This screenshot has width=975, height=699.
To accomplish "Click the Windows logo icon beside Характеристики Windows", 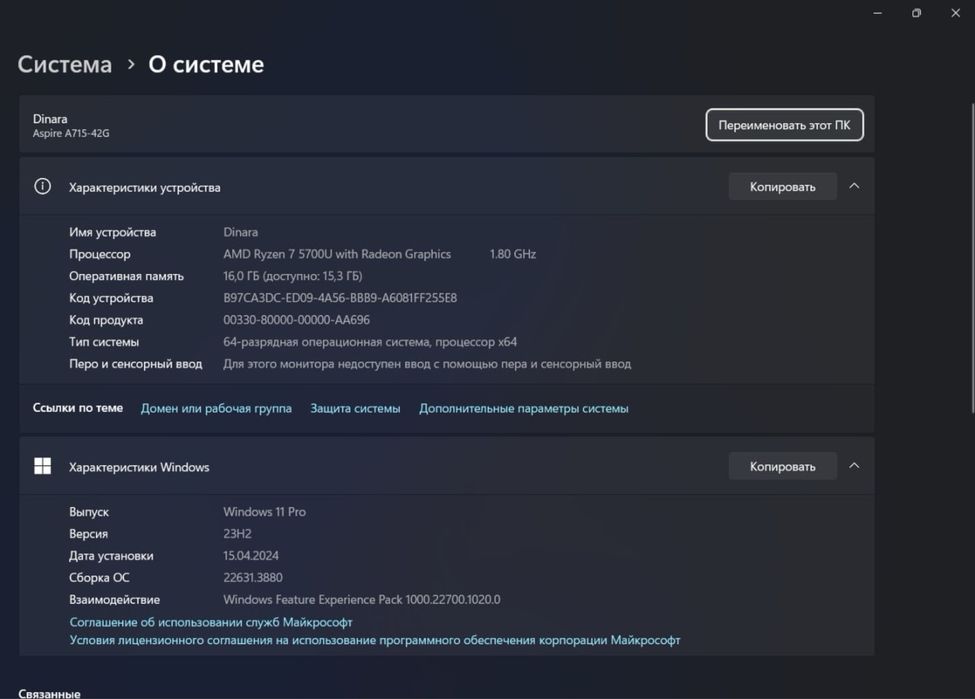I will tap(42, 466).
